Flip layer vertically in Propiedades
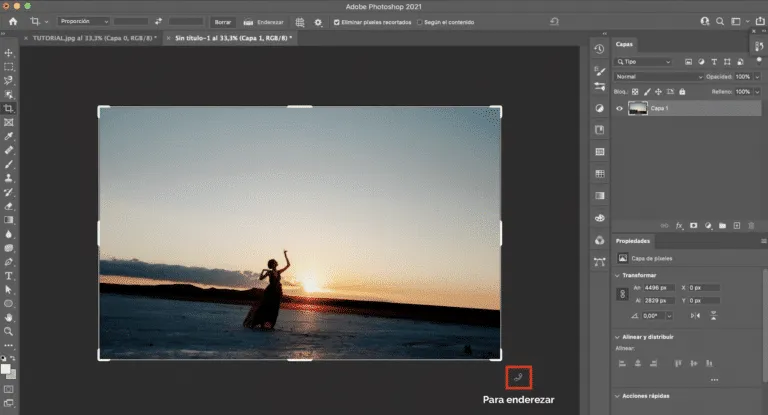This screenshot has height=415, width=768. pos(714,316)
